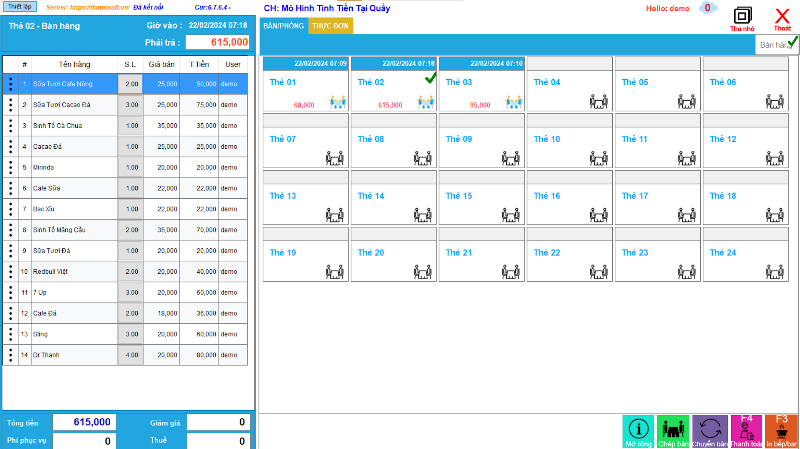This screenshot has height=449, width=800.
Task: Toggle the Bán hàng checkmark filter
Action: (x=792, y=42)
